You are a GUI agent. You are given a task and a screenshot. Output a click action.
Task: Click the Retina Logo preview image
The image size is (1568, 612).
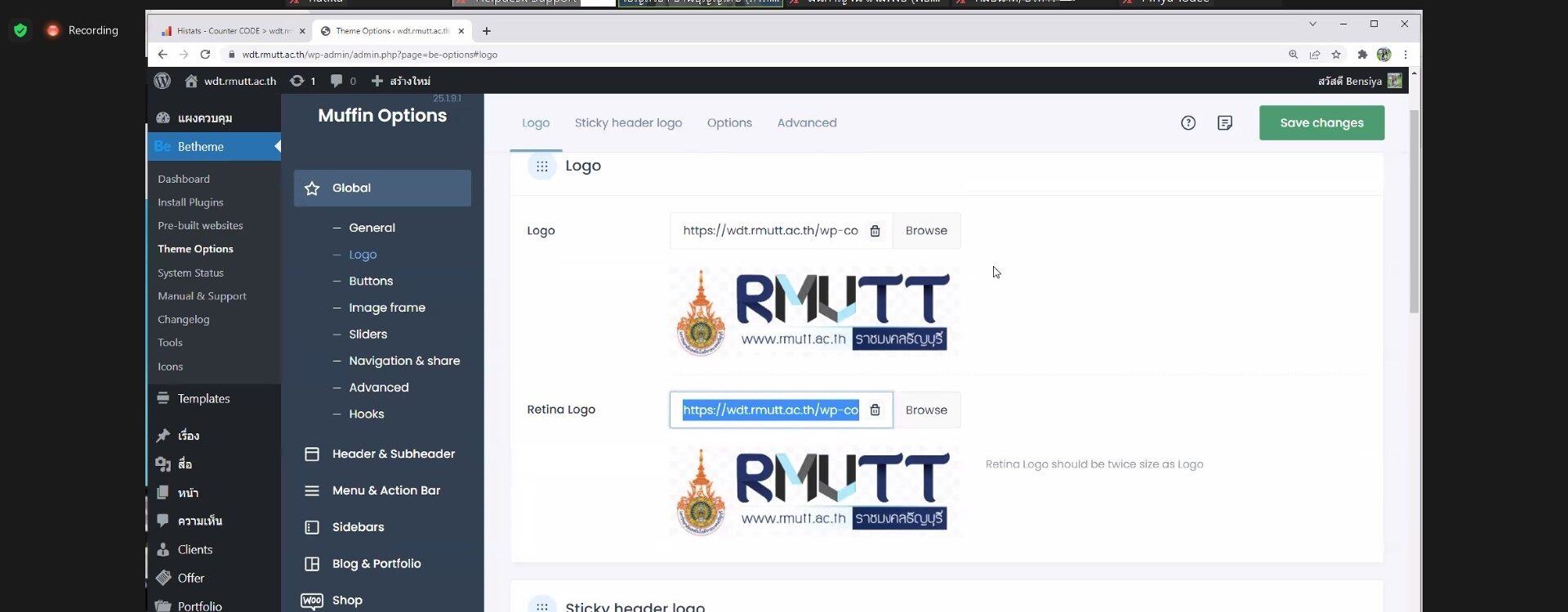[814, 491]
